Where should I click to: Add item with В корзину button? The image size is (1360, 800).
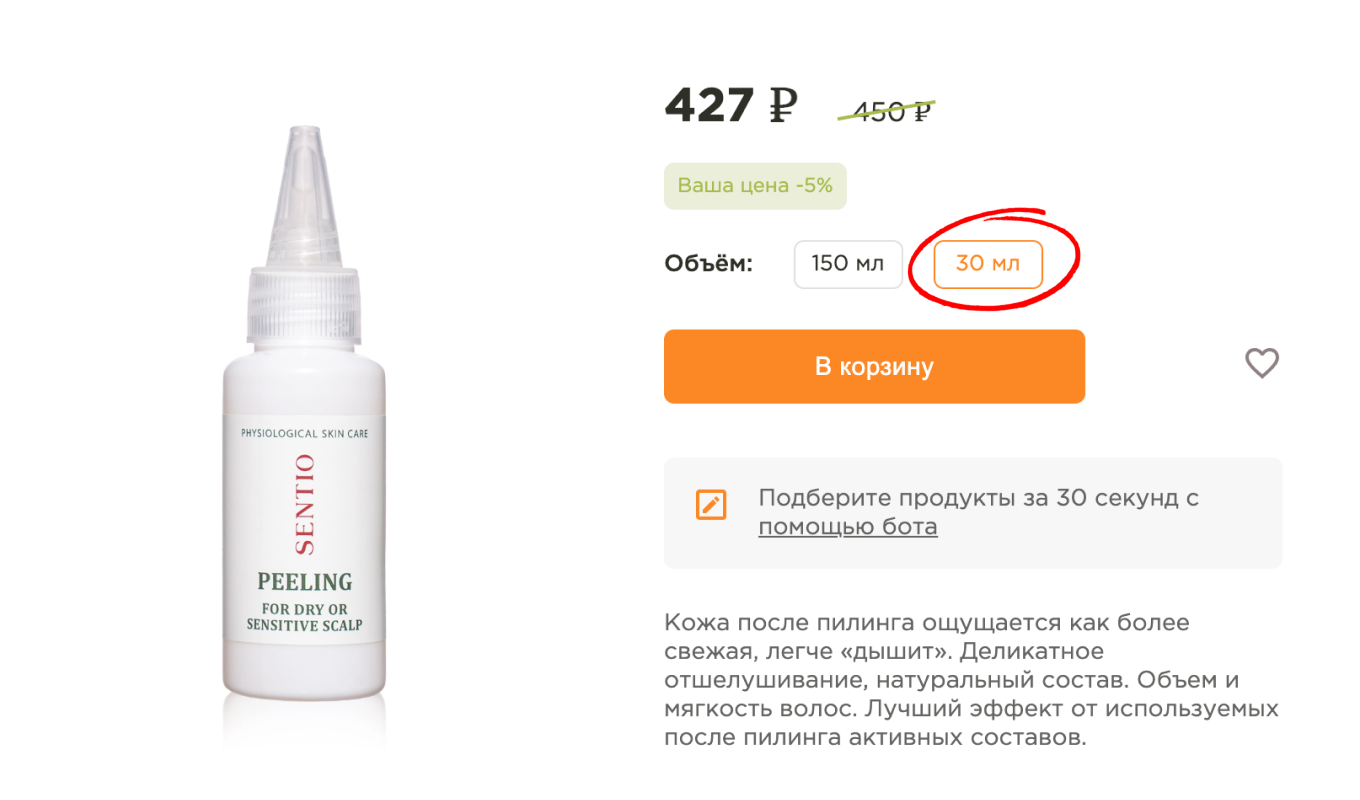[874, 366]
